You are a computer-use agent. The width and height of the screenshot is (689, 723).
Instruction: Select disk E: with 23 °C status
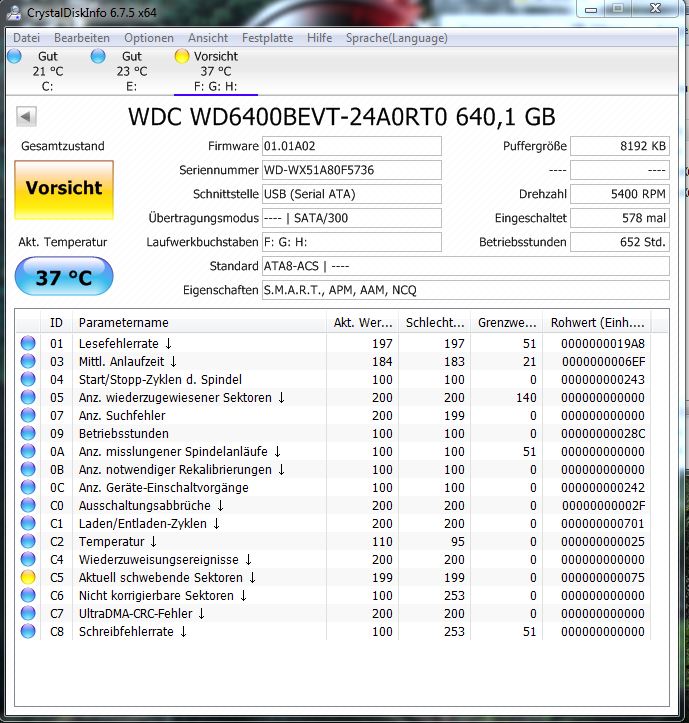pos(131,71)
